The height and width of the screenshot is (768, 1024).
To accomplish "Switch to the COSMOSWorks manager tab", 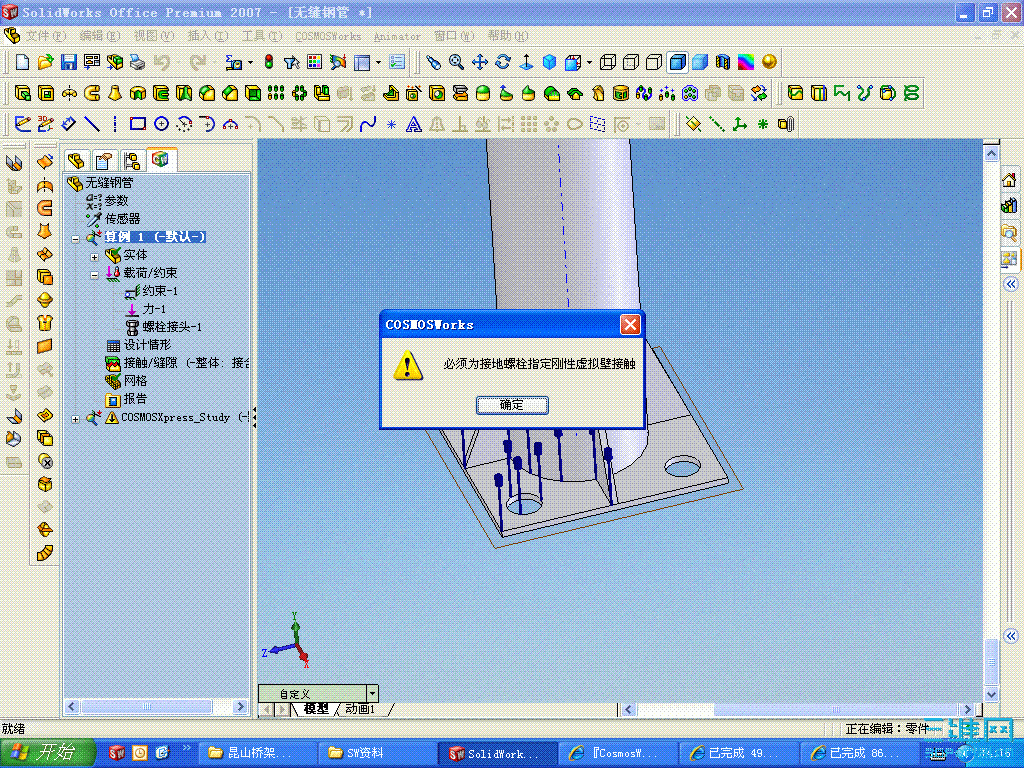I will pyautogui.click(x=161, y=159).
